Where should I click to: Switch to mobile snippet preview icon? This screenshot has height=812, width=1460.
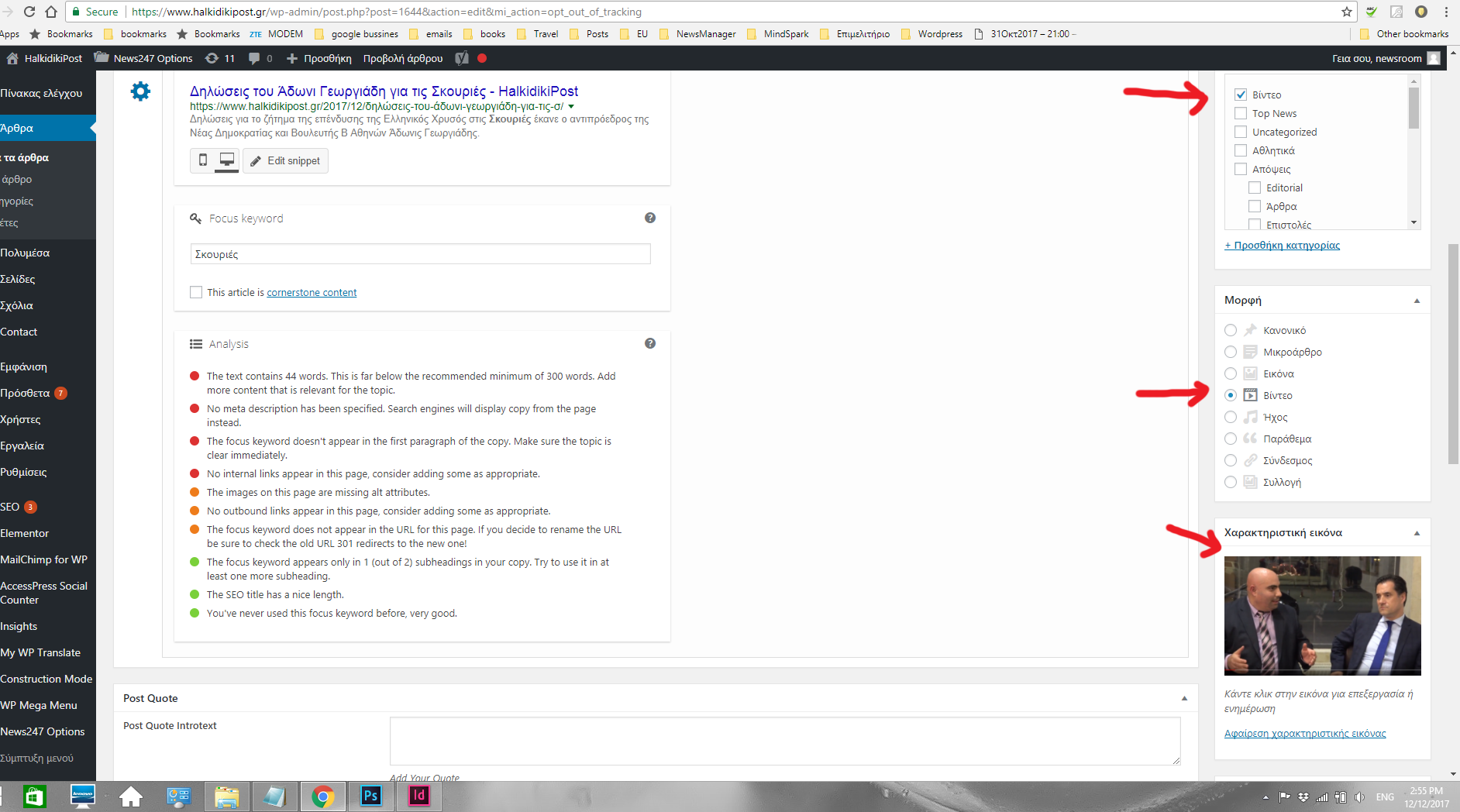(203, 160)
